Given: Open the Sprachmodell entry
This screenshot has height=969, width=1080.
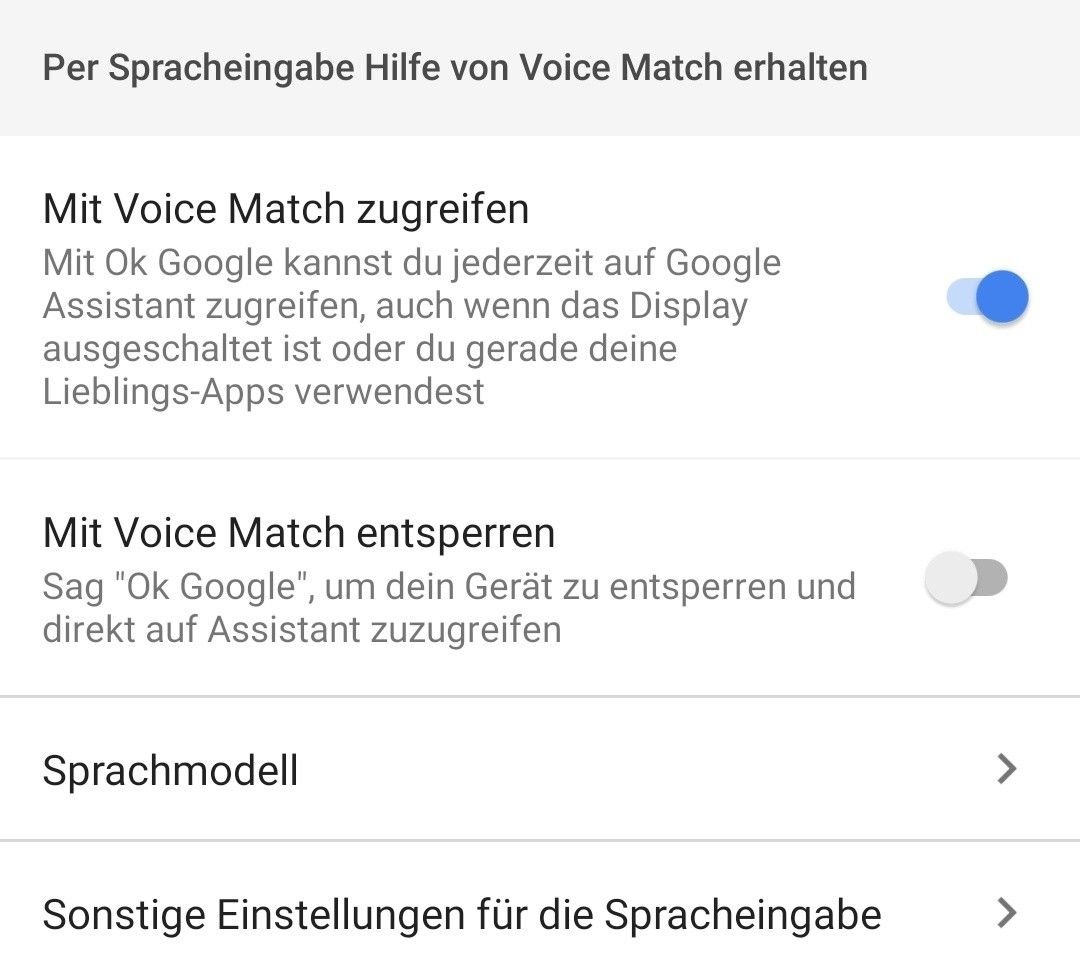Looking at the screenshot, I should pos(540,769).
